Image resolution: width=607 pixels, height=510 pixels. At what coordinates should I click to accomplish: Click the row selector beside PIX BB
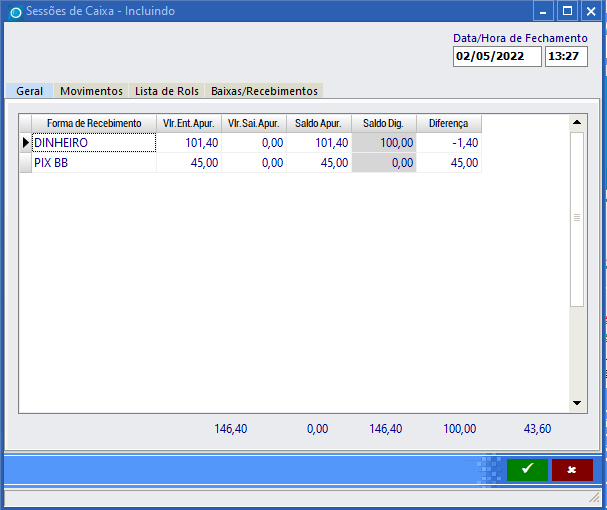[26, 163]
